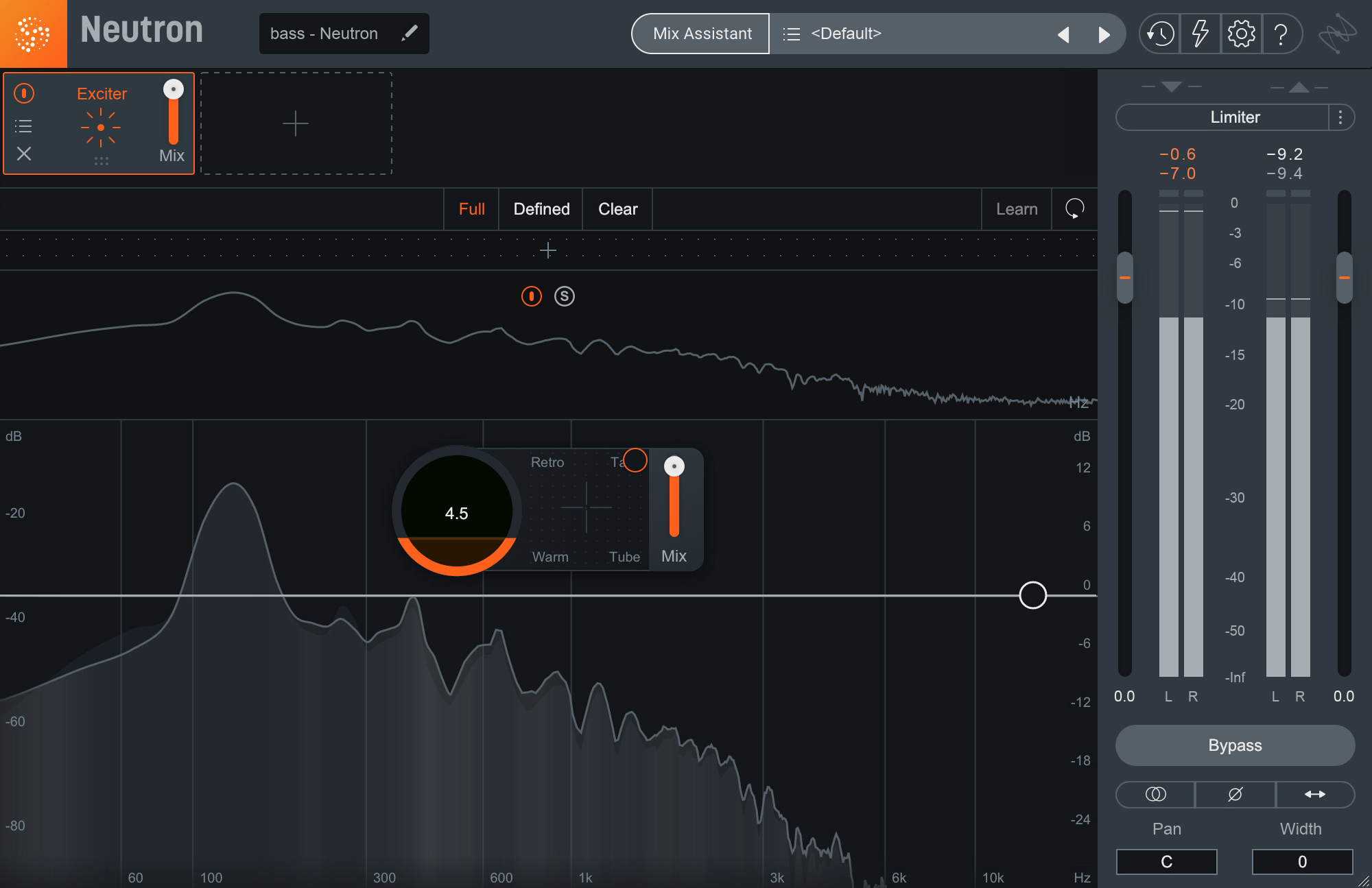Image resolution: width=1372 pixels, height=888 pixels.
Task: Select Retro corner of XY pad
Action: click(547, 462)
